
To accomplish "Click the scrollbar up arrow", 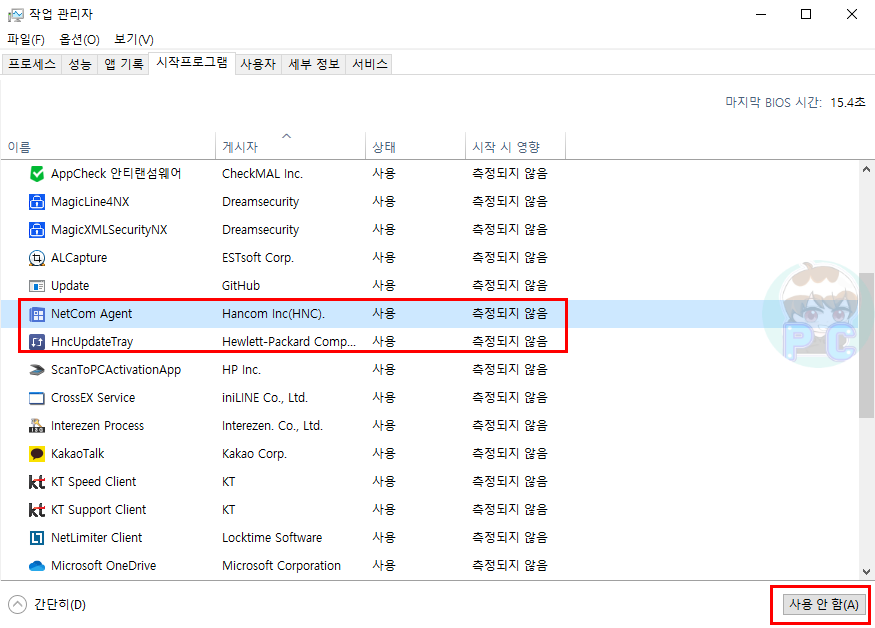I will coord(866,169).
